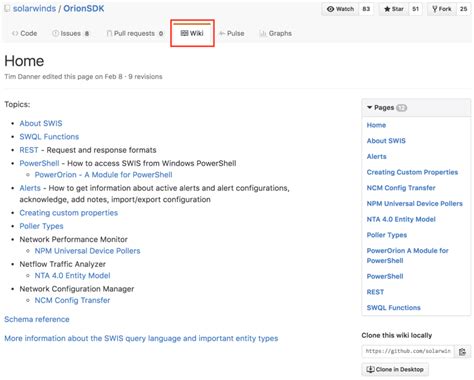The height and width of the screenshot is (380, 474).
Task: Open the Schema reference link
Action: click(x=37, y=319)
